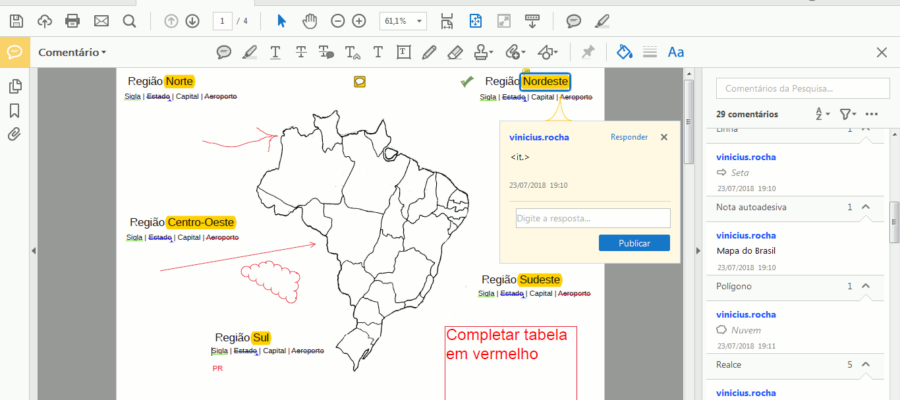Screen dimensions: 900x400
Task: Select the pencil drawing tool
Action: point(429,52)
